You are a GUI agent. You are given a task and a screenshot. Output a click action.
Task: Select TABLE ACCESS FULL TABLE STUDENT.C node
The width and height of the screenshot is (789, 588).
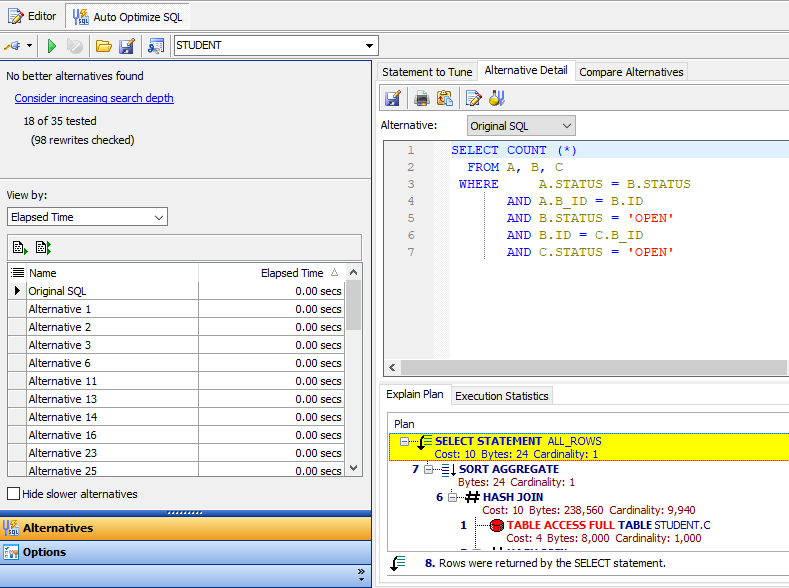click(x=608, y=525)
